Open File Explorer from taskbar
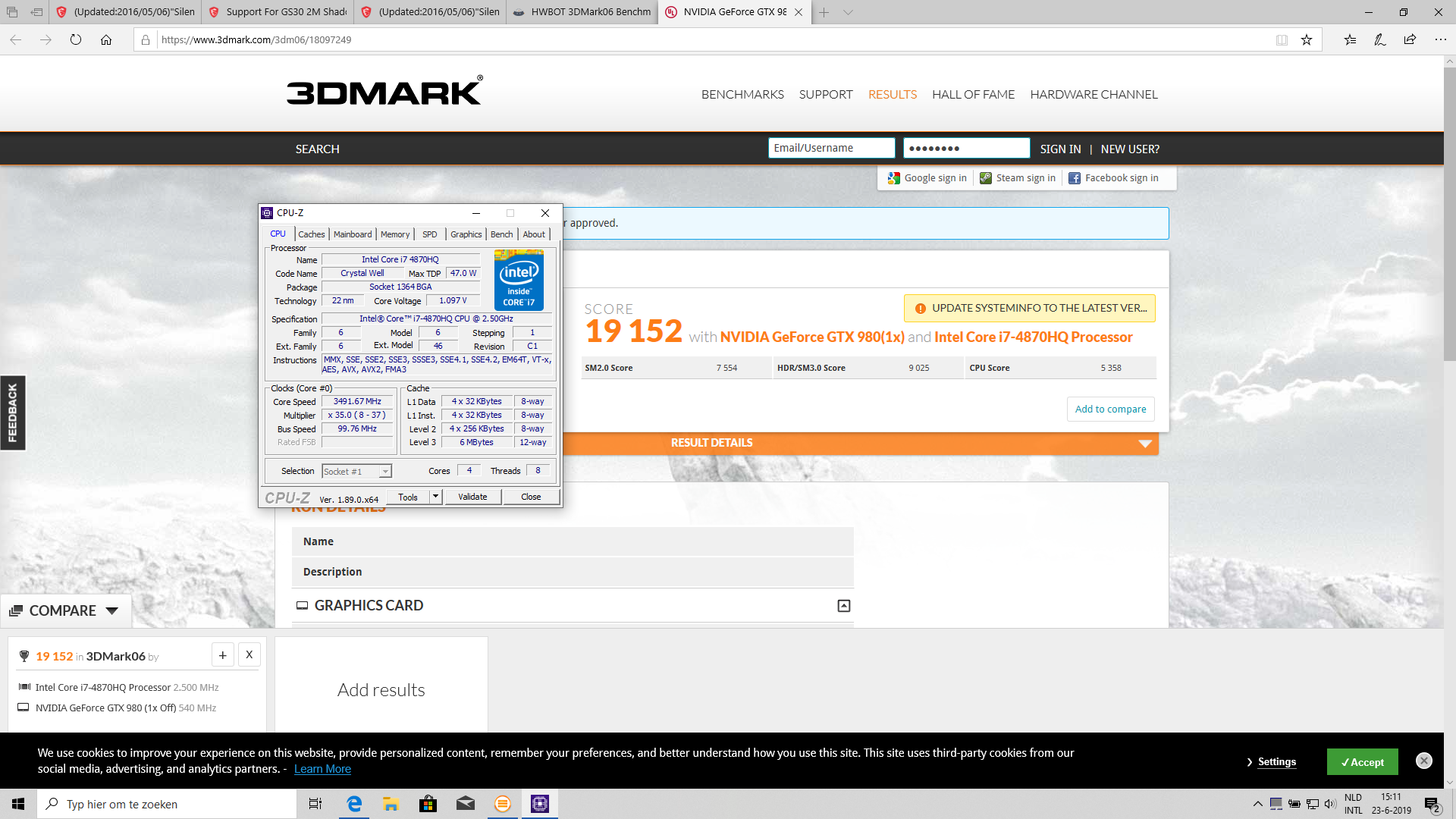This screenshot has width=1456, height=819. click(391, 804)
